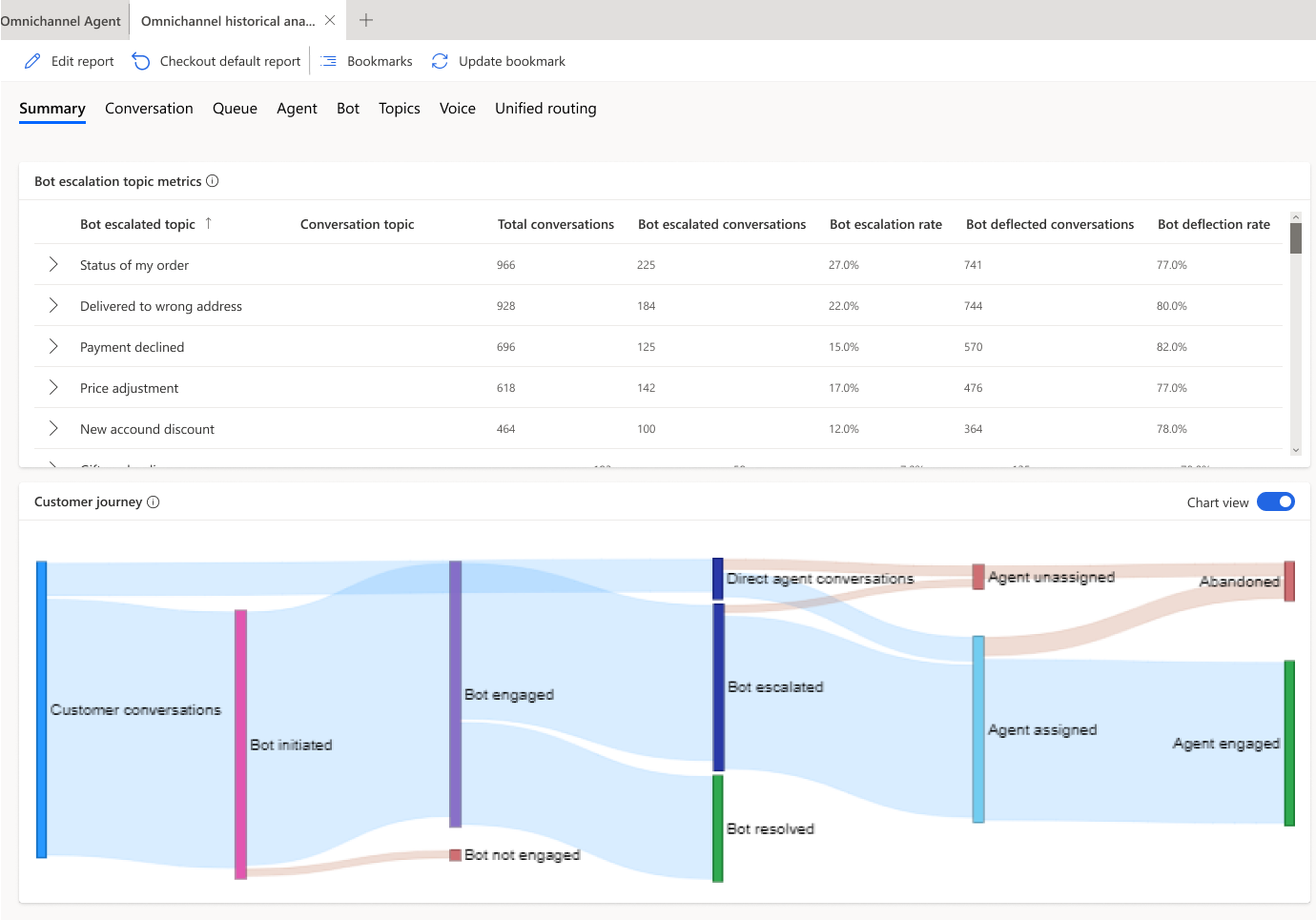Select the Summary tab
The width and height of the screenshot is (1316, 920).
click(x=52, y=109)
